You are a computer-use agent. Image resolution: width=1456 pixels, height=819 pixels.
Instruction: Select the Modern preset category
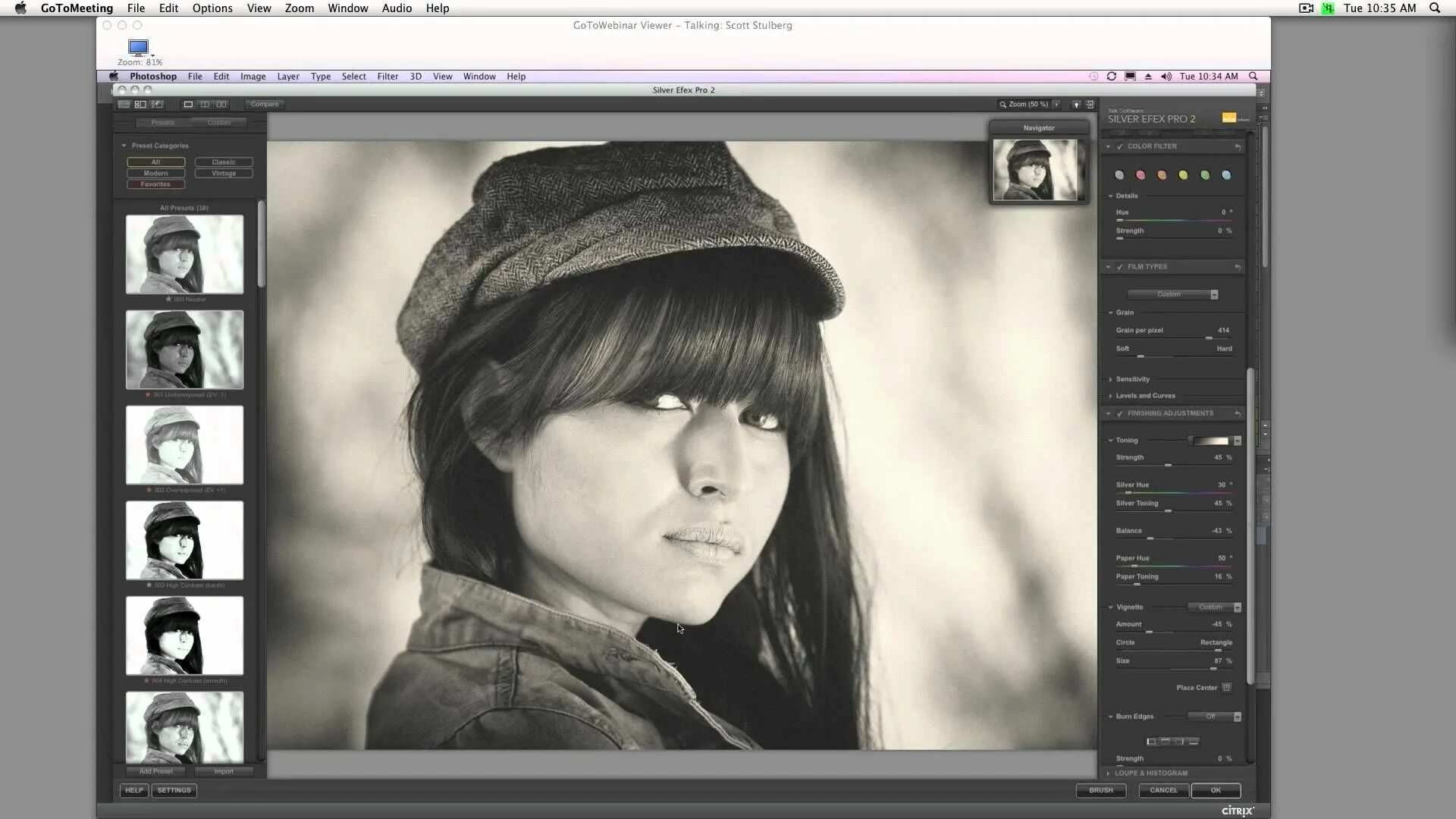click(x=156, y=174)
